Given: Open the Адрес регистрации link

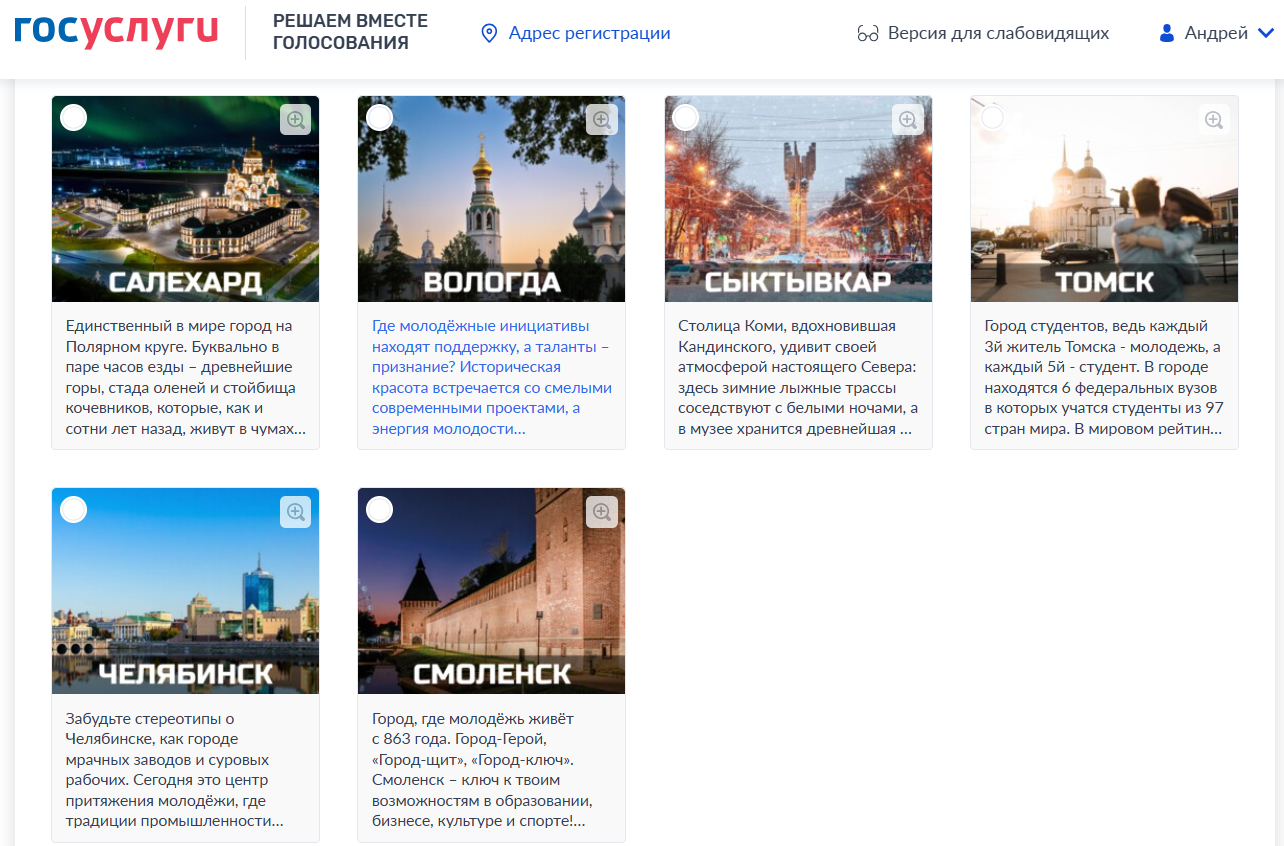Looking at the screenshot, I should coord(589,34).
